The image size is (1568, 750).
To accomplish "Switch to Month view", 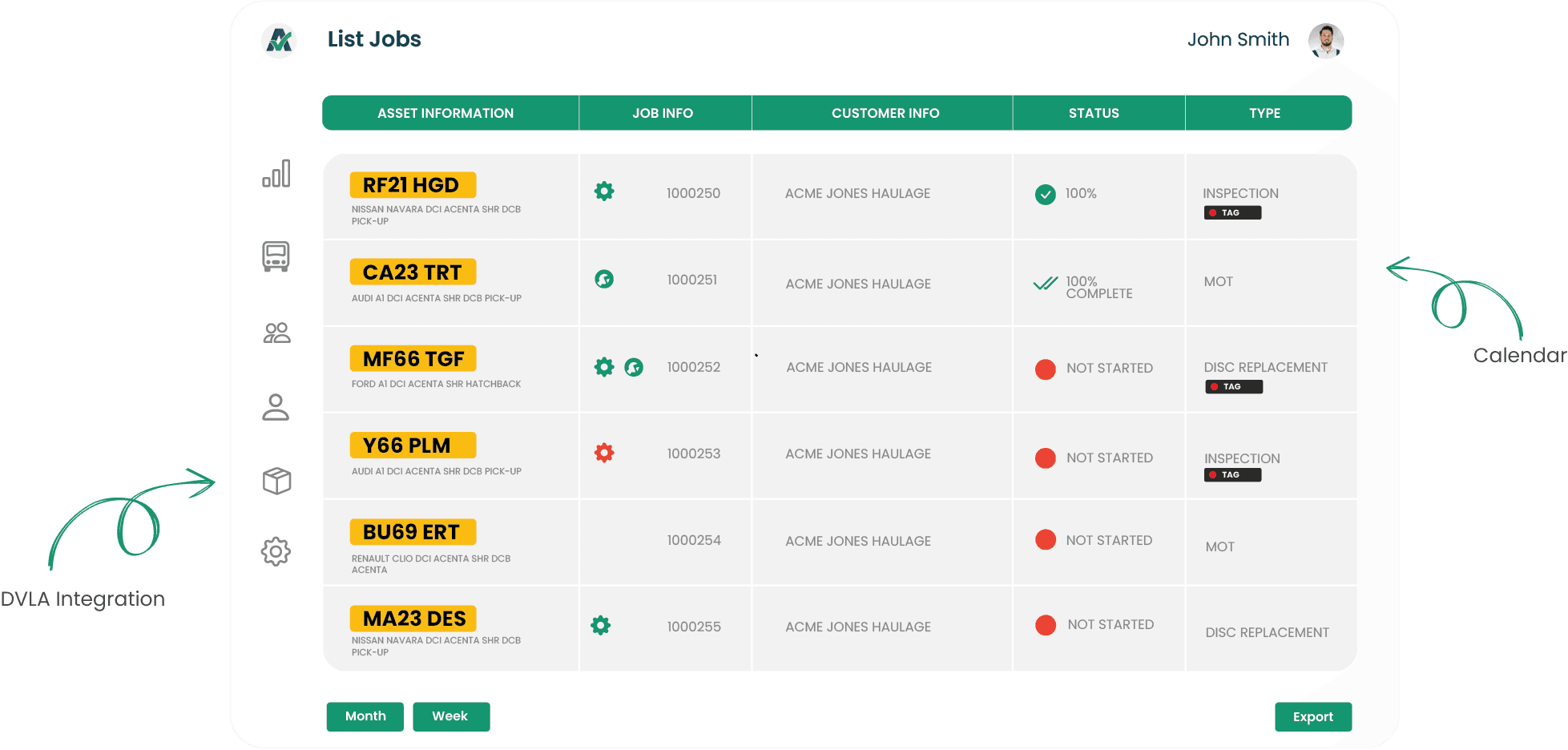I will click(365, 716).
